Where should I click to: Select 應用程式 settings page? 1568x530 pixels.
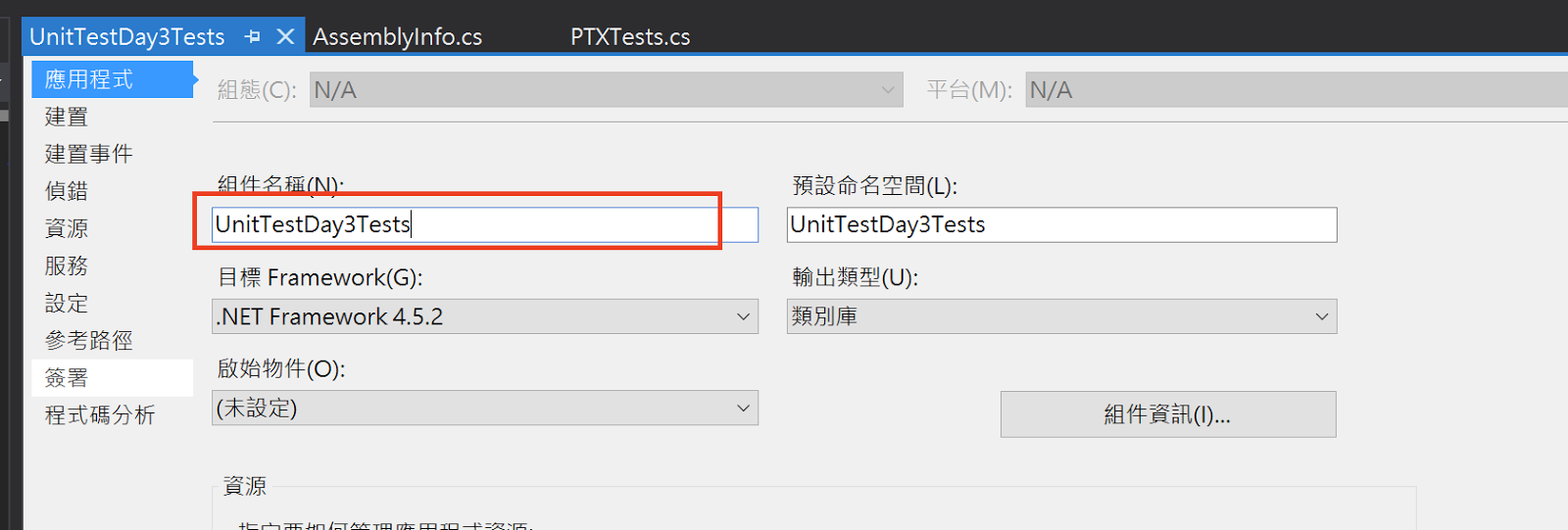89,79
